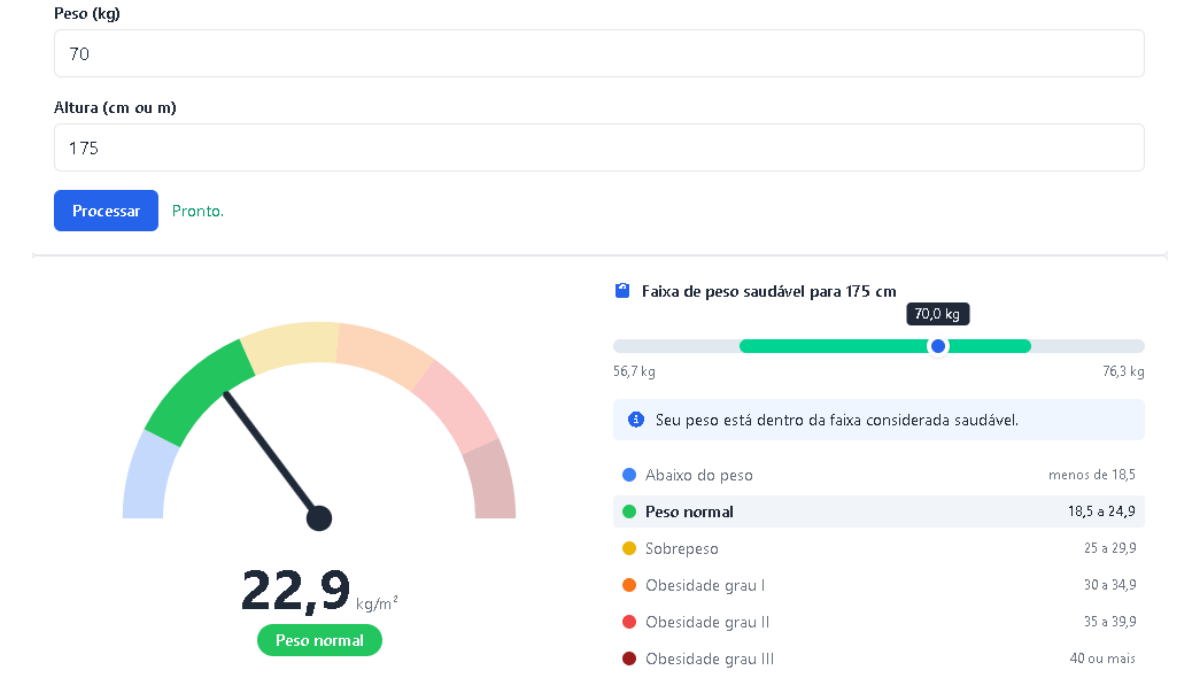
Task: Click the blue weight slider handle
Action: [938, 346]
